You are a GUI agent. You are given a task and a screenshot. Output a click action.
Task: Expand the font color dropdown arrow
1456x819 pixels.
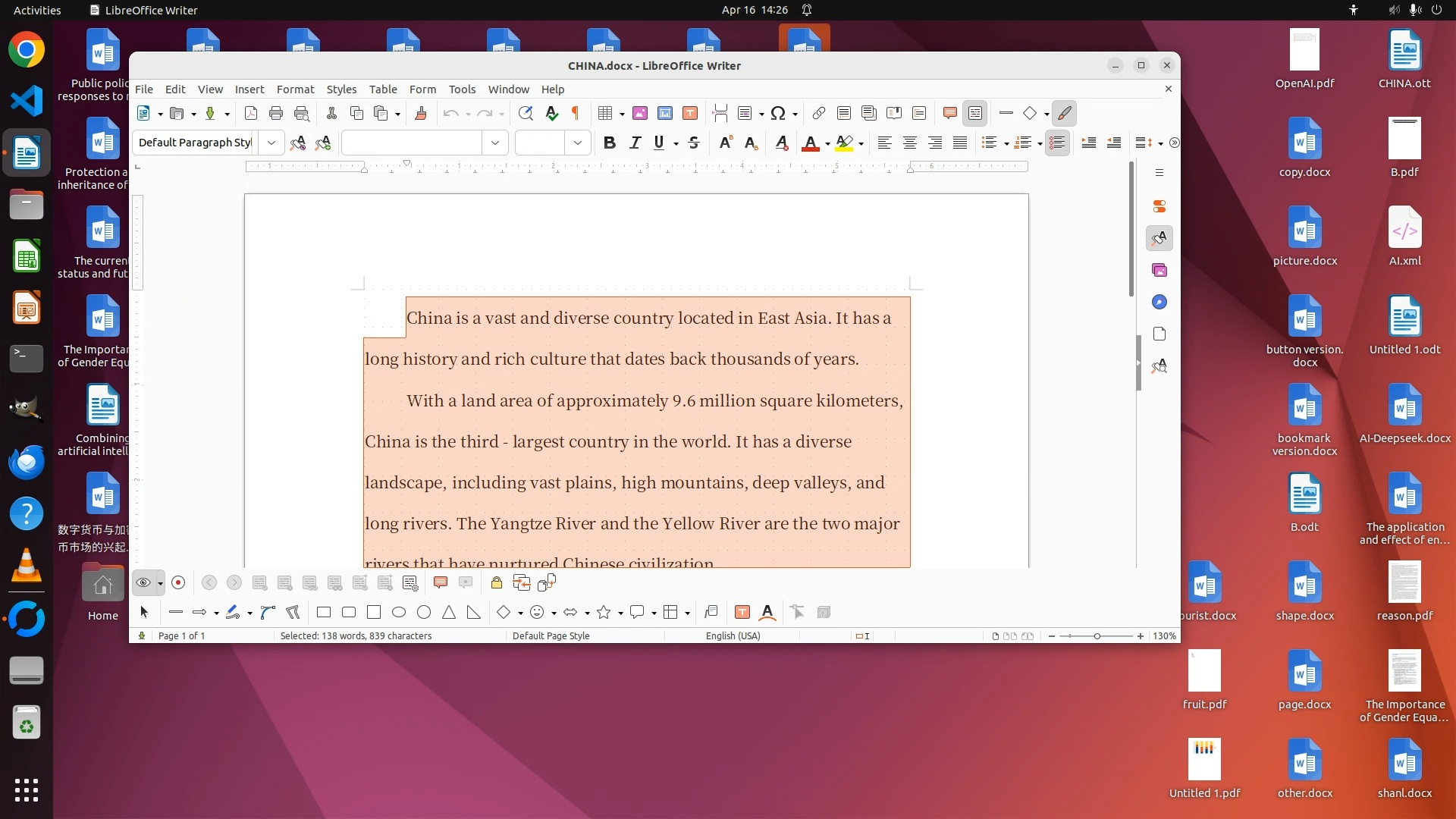(x=827, y=143)
